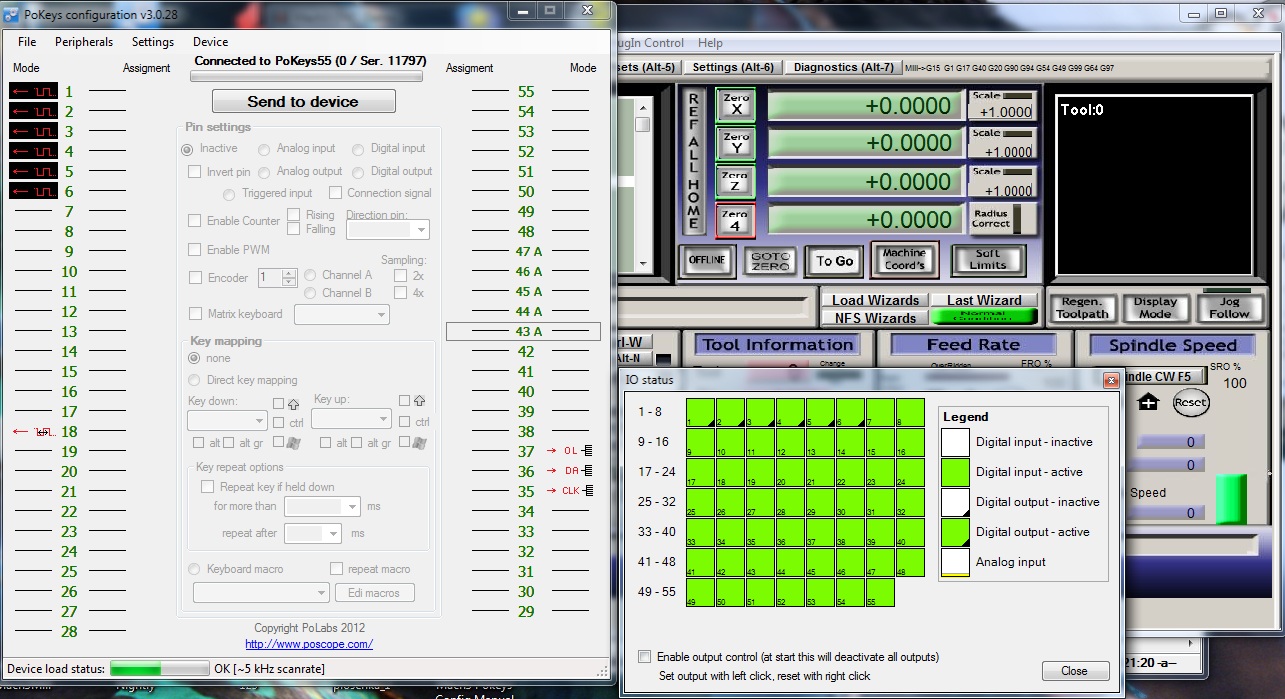Select Analog output radio button
Viewport: 1285px width, 699px height.
pyautogui.click(x=264, y=172)
